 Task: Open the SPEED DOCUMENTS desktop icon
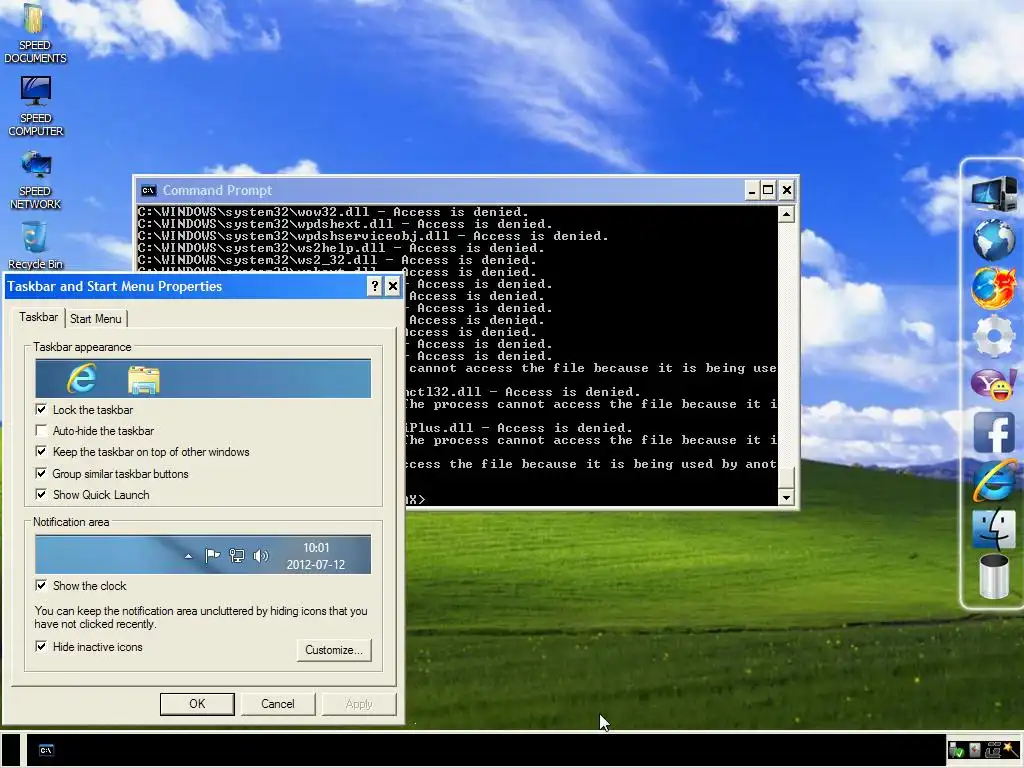click(x=35, y=34)
